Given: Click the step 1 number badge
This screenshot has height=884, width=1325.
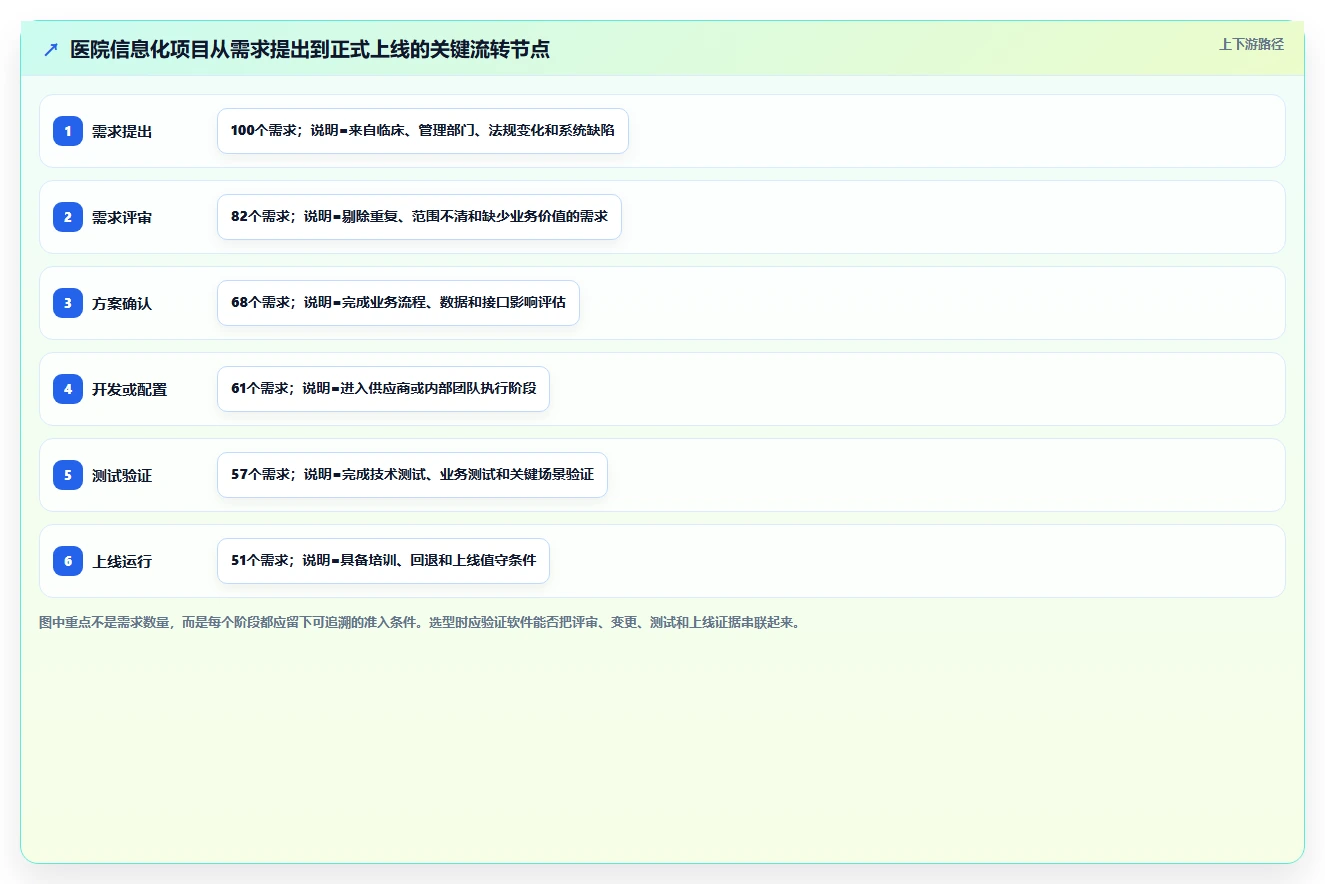Looking at the screenshot, I should click(x=68, y=131).
